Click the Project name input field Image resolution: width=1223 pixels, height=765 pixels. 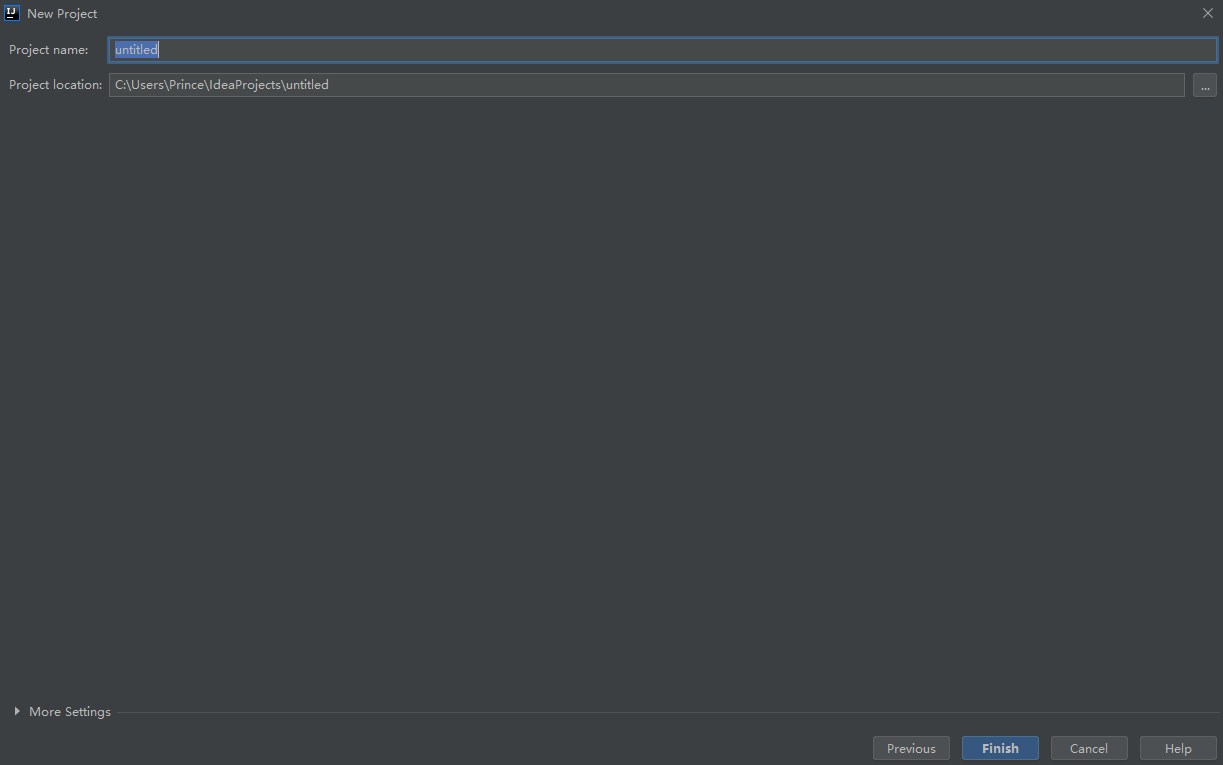pos(663,50)
